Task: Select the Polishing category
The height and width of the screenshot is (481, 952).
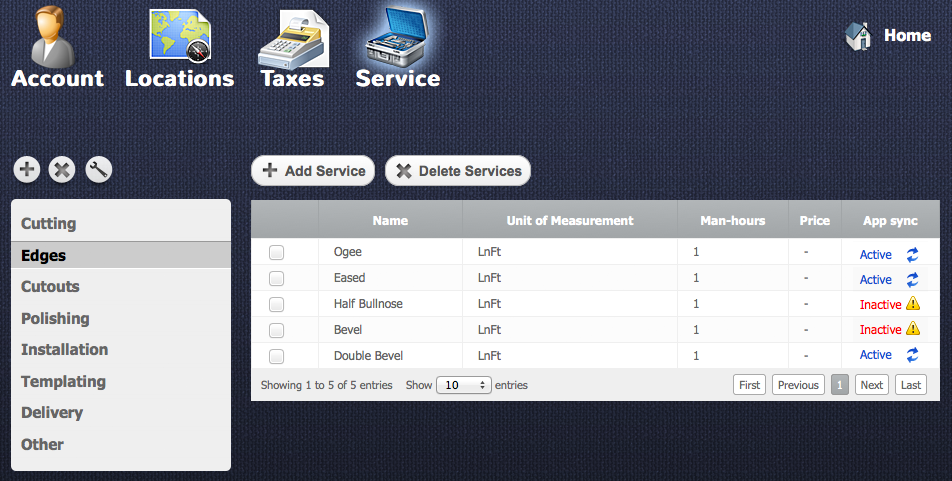Action: (121, 318)
